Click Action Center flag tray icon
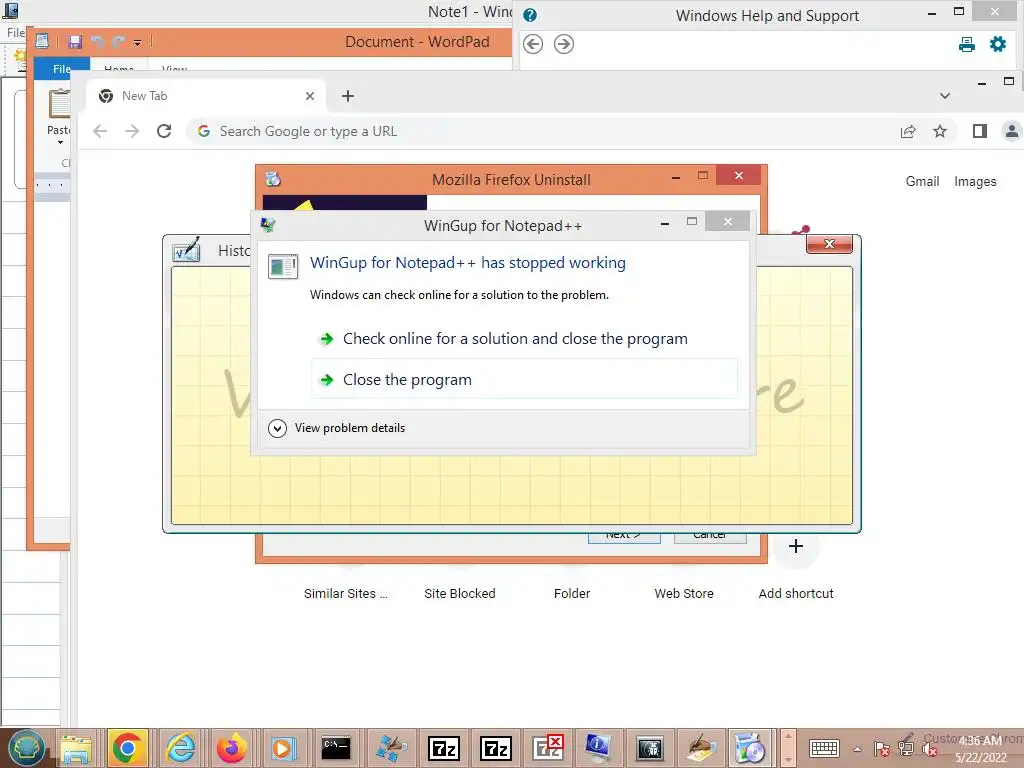 pos(882,749)
